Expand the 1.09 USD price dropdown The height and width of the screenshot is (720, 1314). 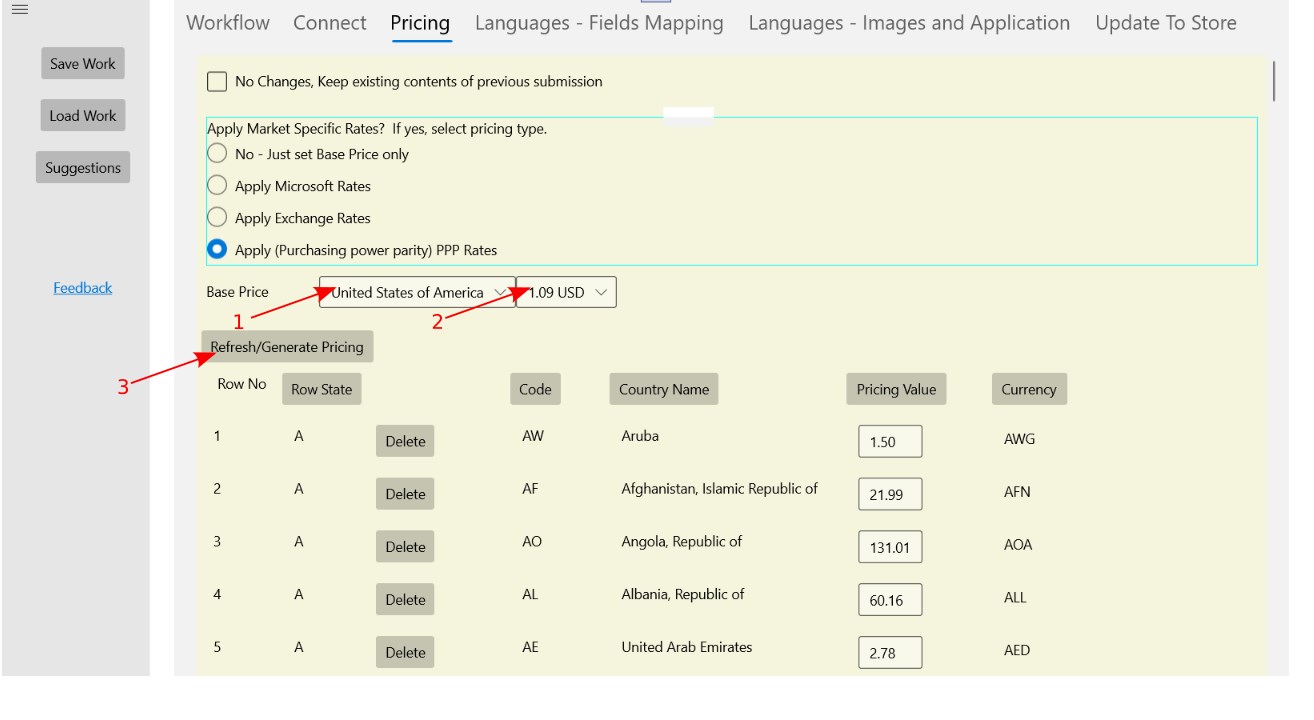(x=567, y=292)
